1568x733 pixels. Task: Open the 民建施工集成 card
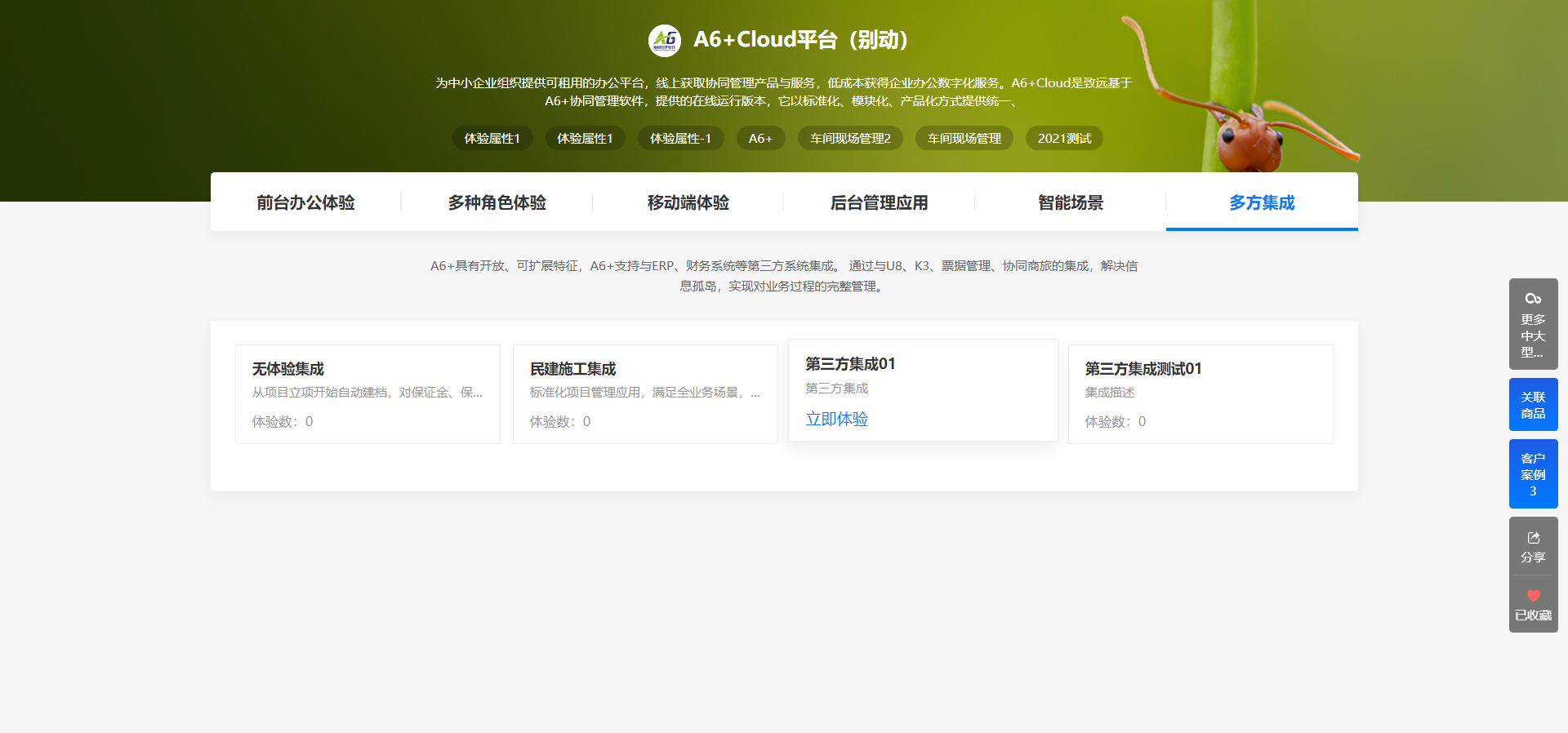pos(645,394)
